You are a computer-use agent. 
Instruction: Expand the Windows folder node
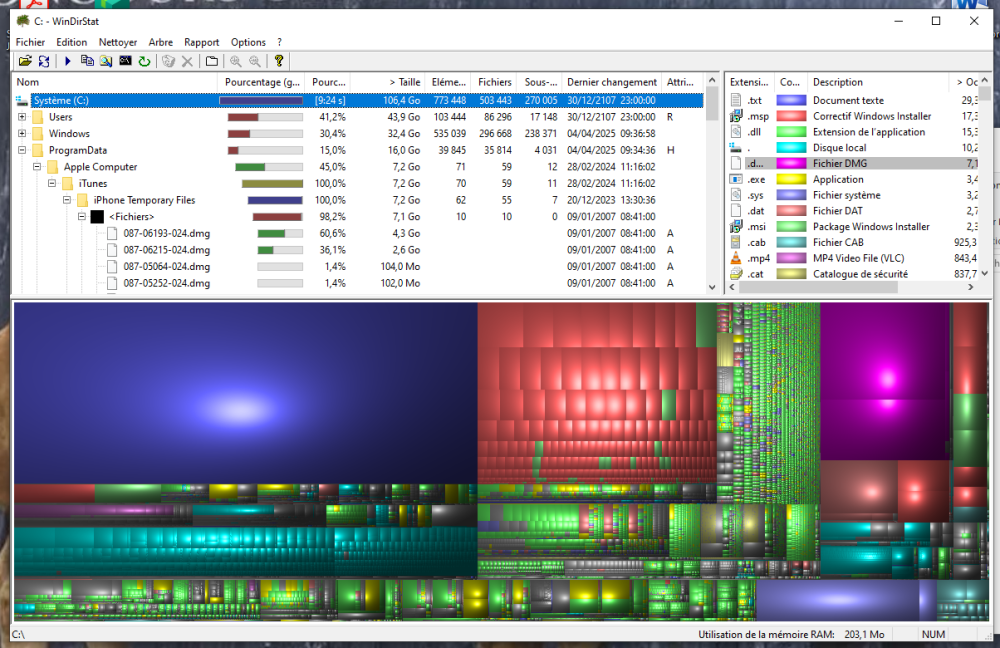[x=22, y=134]
